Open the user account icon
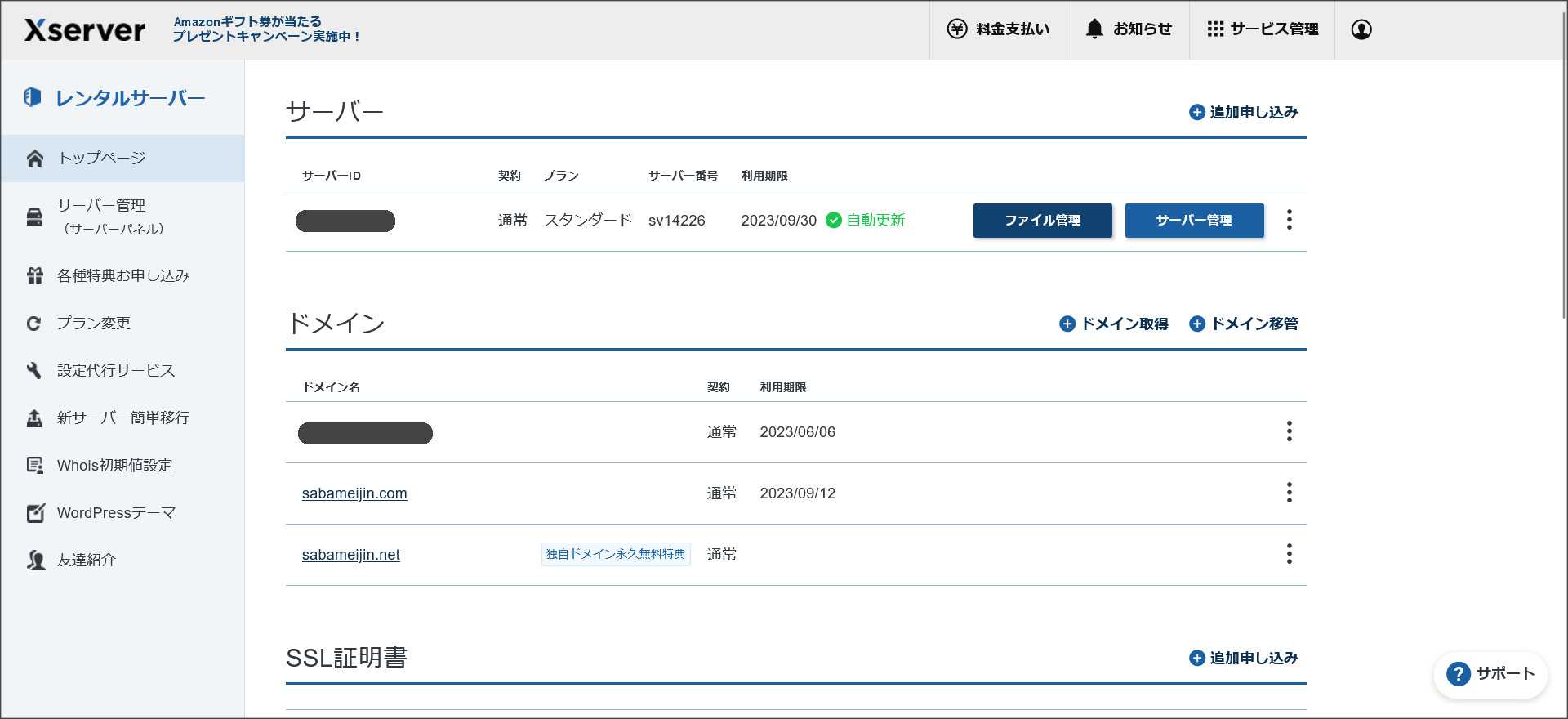This screenshot has height=719, width=1568. pyautogui.click(x=1361, y=29)
